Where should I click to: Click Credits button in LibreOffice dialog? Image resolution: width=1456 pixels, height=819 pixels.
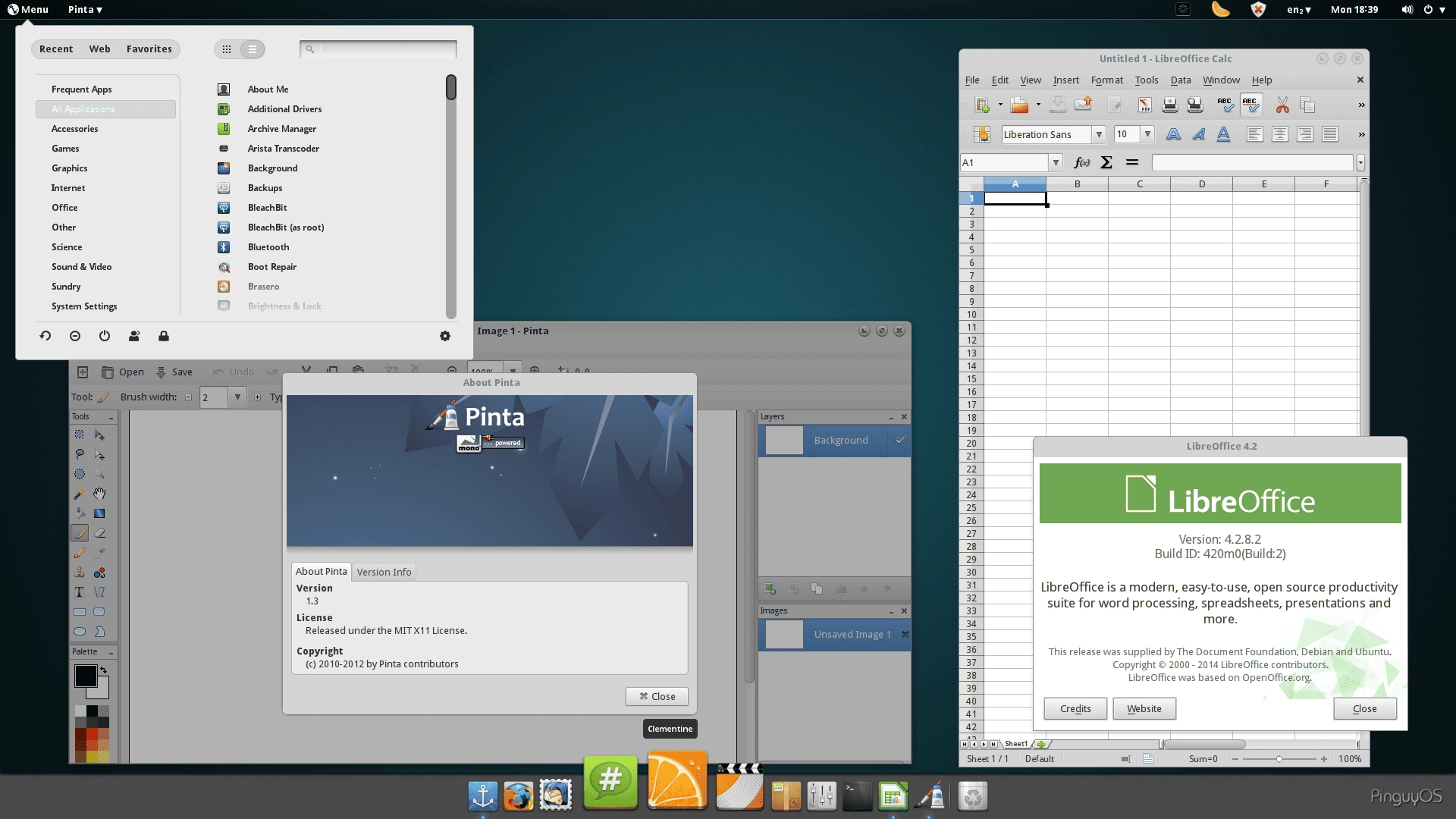[x=1075, y=708]
